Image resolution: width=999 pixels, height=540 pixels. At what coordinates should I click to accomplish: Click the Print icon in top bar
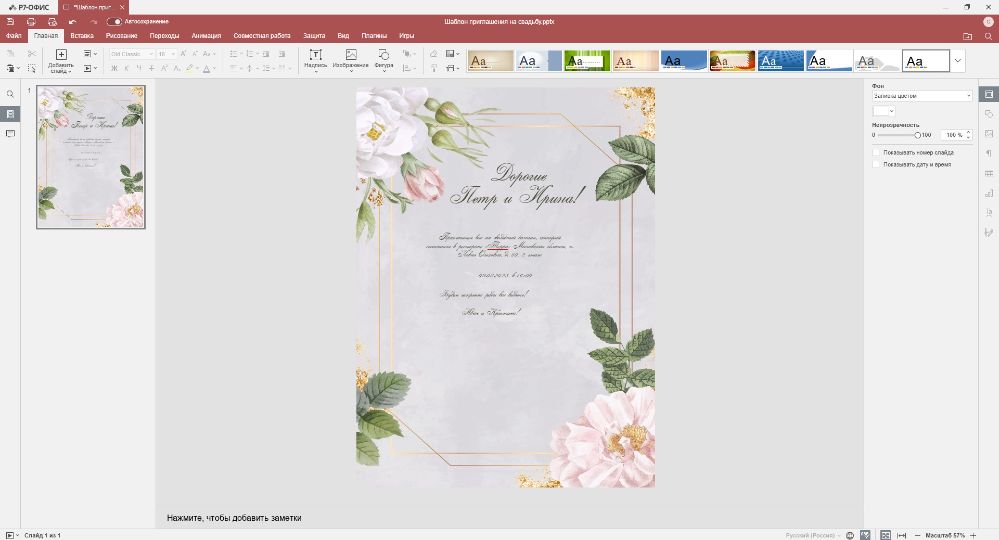31,21
